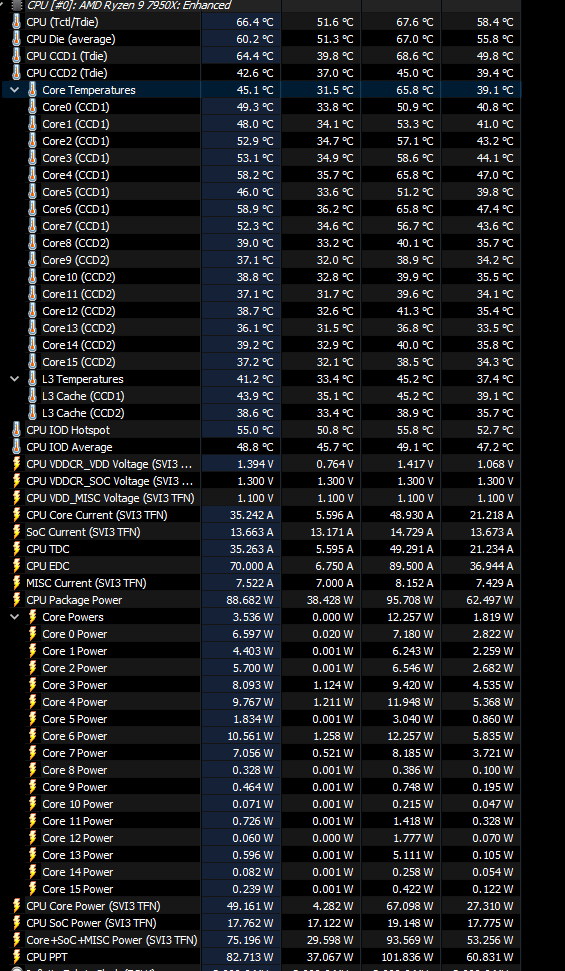The image size is (565, 971).
Task: Click the lightning icon beside CPU VDDCR_SOC Voltage
Action: (x=17, y=481)
